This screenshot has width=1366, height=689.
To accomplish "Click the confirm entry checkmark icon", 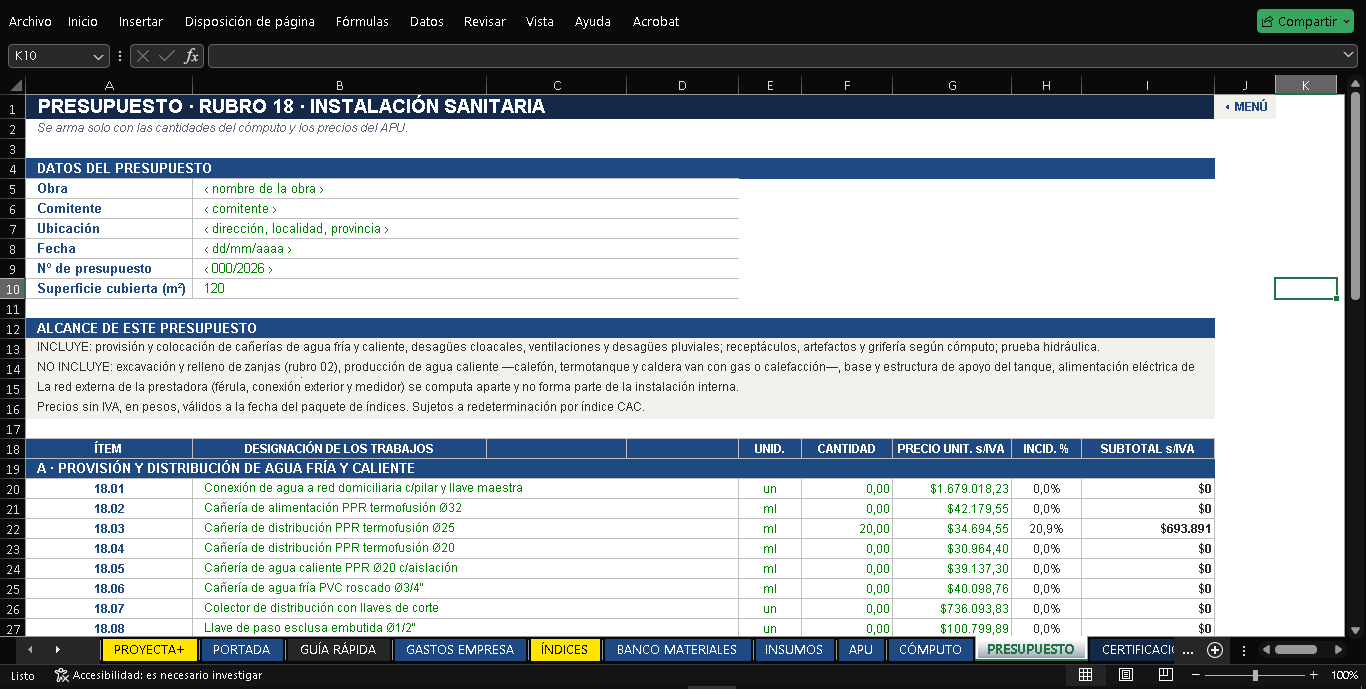I will 167,56.
